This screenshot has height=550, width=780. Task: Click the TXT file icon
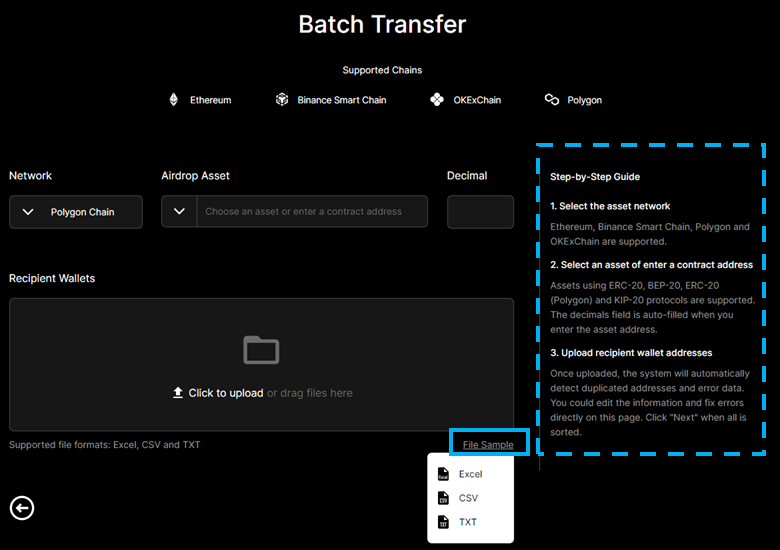click(443, 522)
